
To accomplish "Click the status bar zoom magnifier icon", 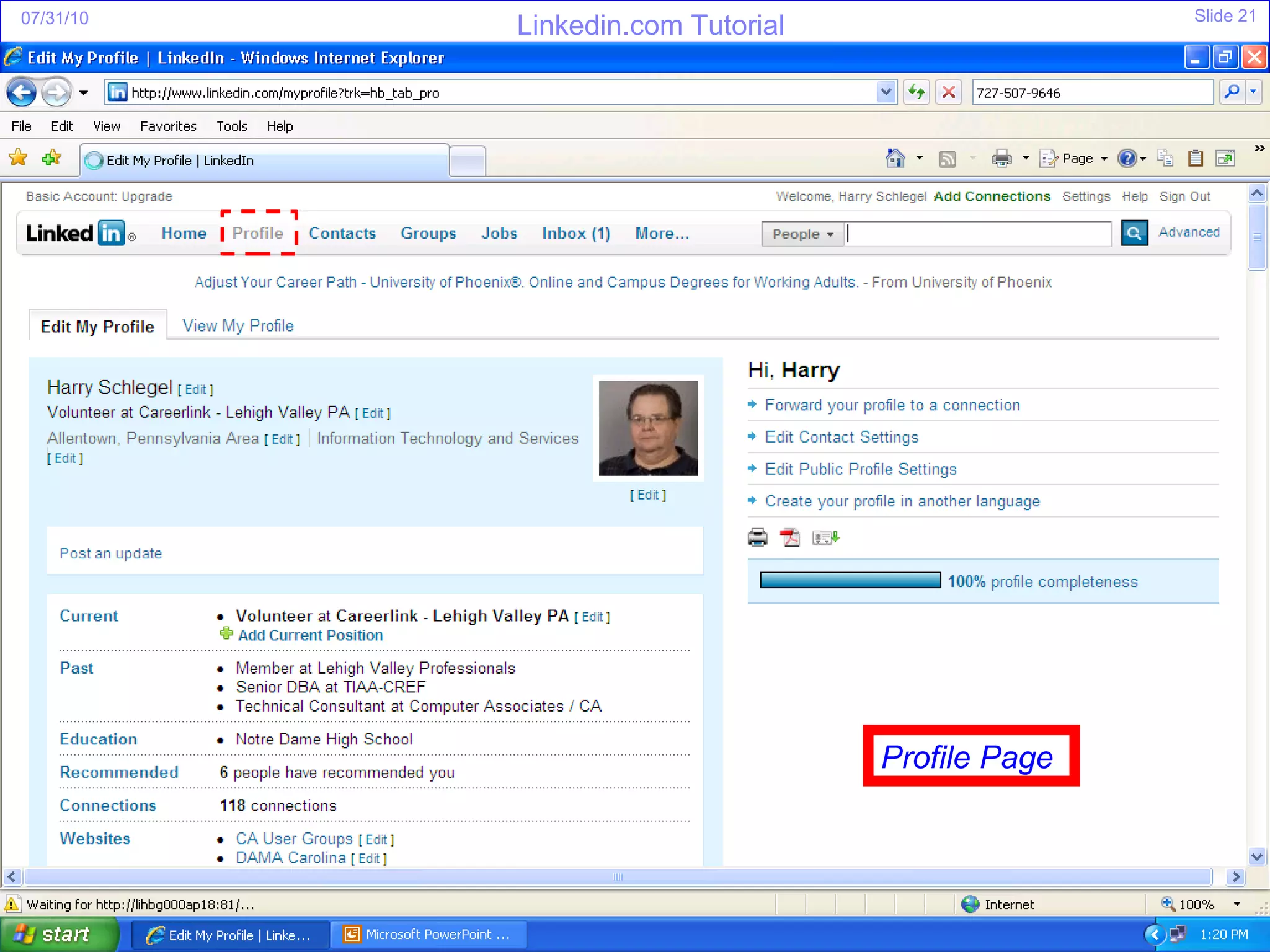I will click(1168, 904).
